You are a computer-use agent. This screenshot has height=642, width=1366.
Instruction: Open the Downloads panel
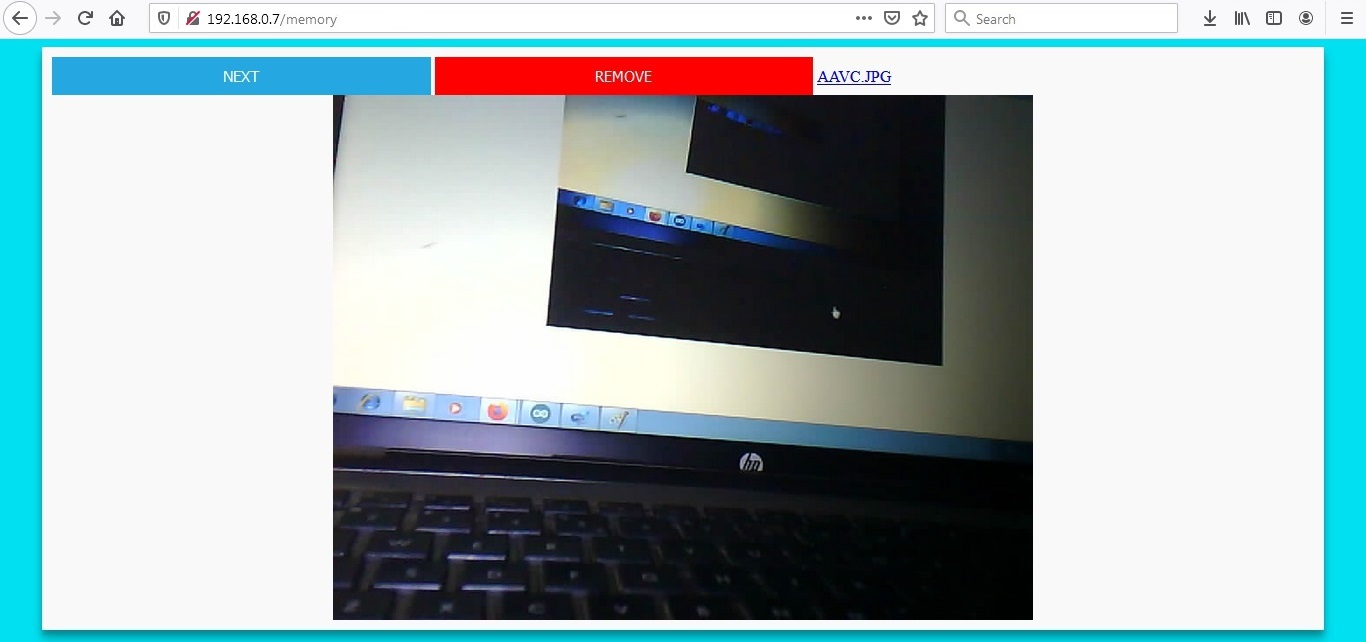1210,17
